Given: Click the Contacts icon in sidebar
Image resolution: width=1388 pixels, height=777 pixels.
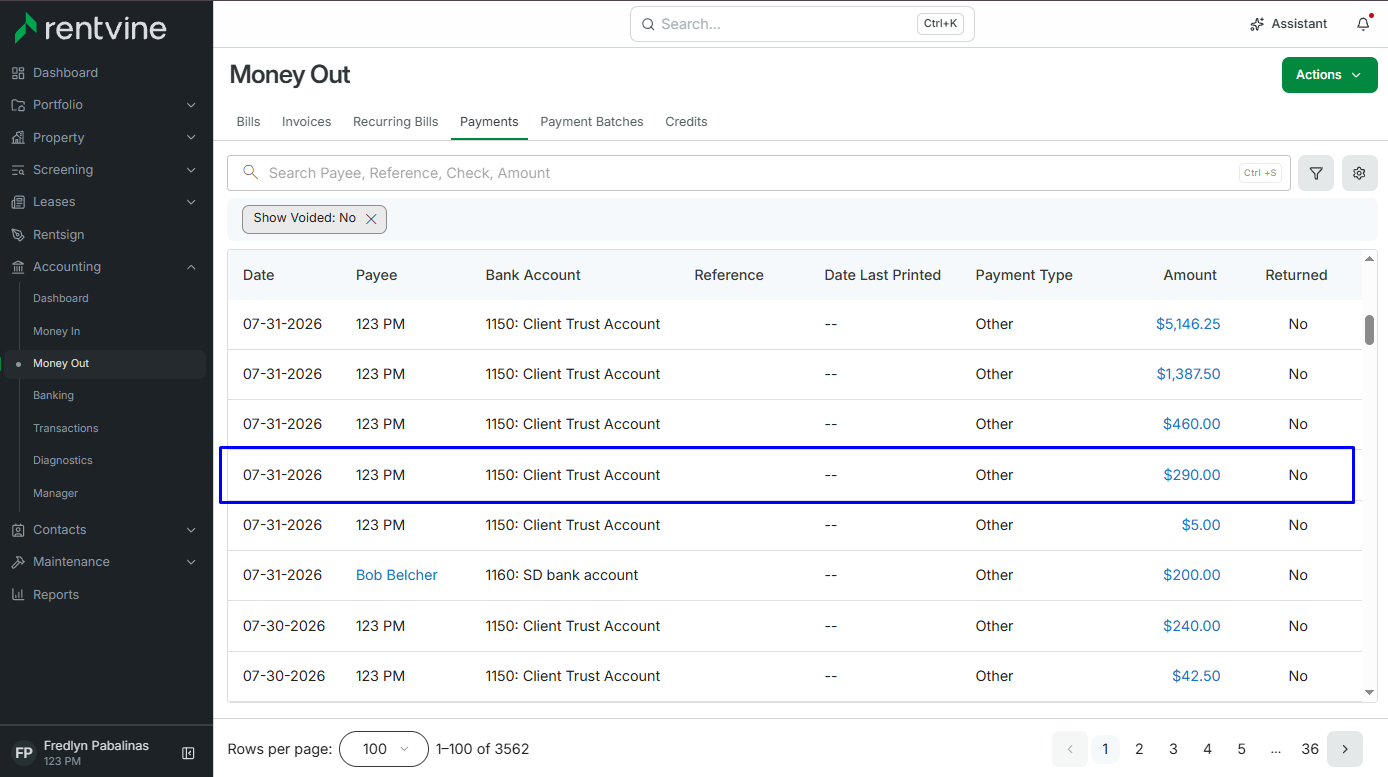Looking at the screenshot, I should click(x=18, y=530).
